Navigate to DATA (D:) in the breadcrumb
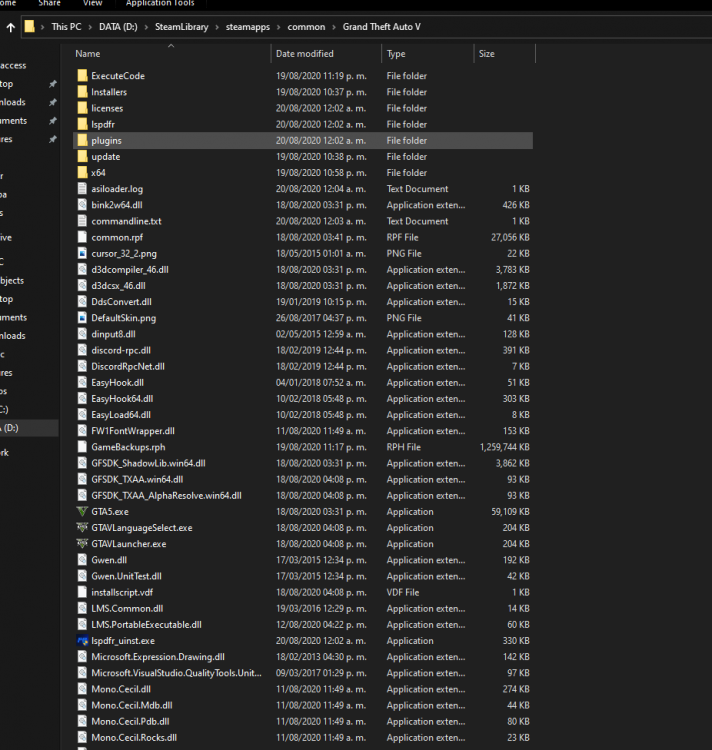Screen dimensions: 712x750 (x=118, y=27)
